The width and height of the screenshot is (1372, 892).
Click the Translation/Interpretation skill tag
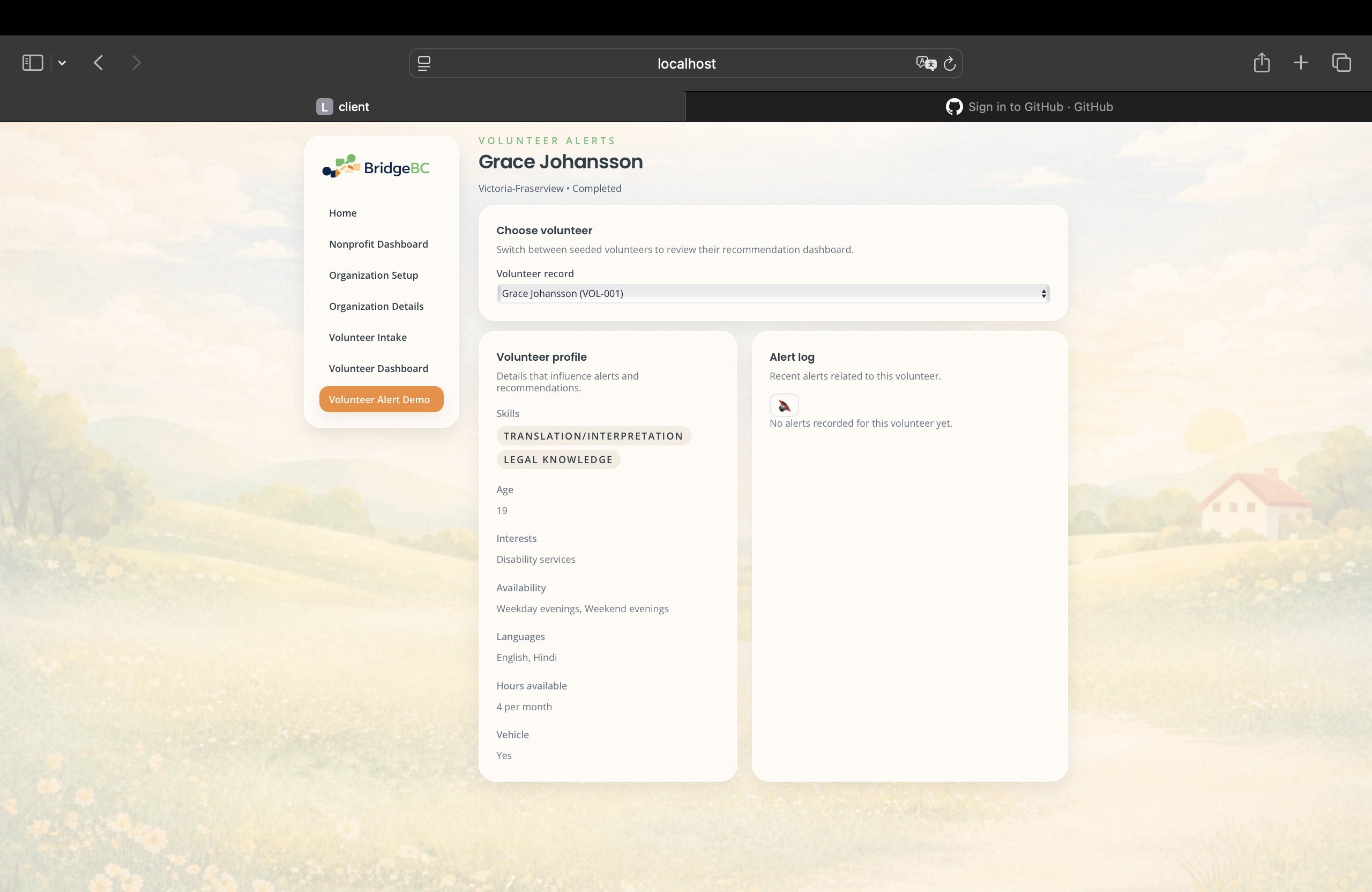(593, 436)
